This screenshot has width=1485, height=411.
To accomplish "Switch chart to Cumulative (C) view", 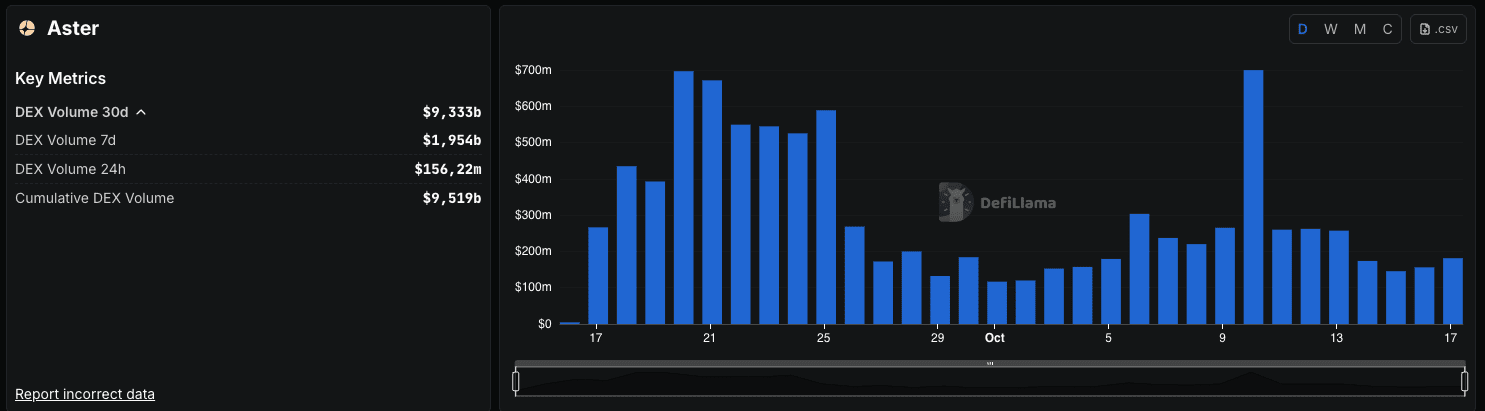I will pyautogui.click(x=1387, y=29).
